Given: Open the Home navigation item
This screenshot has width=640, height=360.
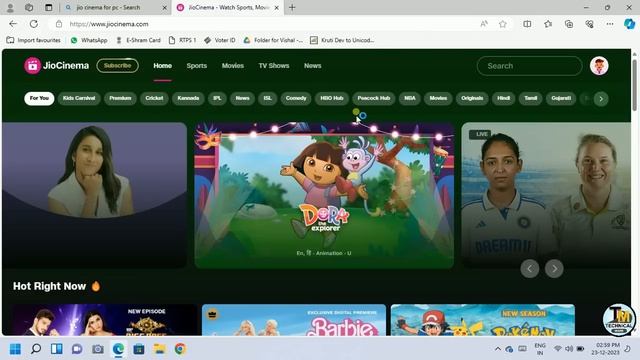Looking at the screenshot, I should pyautogui.click(x=162, y=66).
